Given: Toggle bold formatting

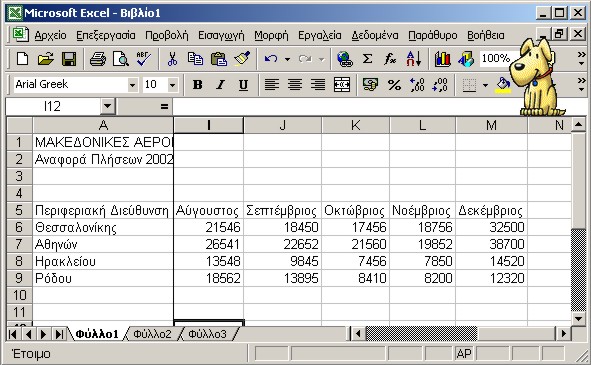Looking at the screenshot, I should click(197, 85).
